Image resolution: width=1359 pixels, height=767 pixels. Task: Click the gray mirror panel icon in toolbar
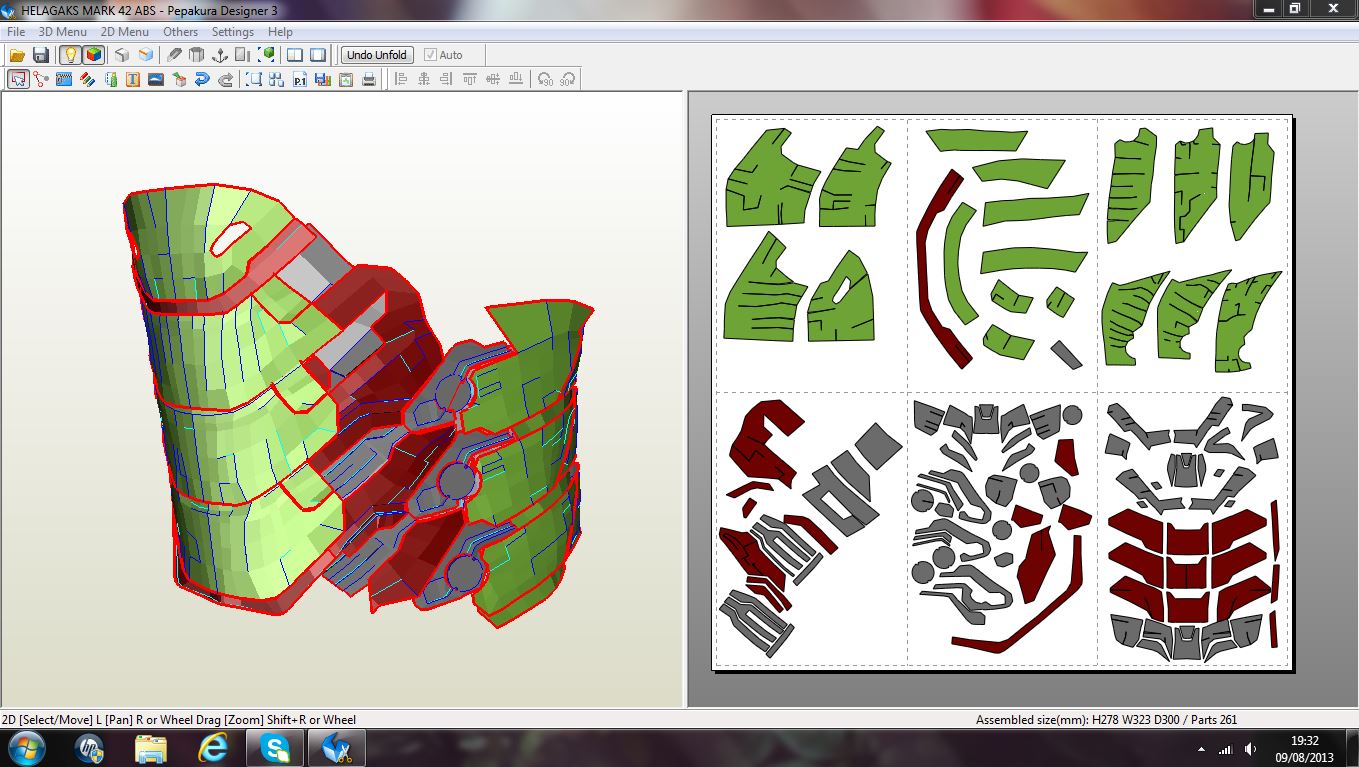[x=243, y=55]
